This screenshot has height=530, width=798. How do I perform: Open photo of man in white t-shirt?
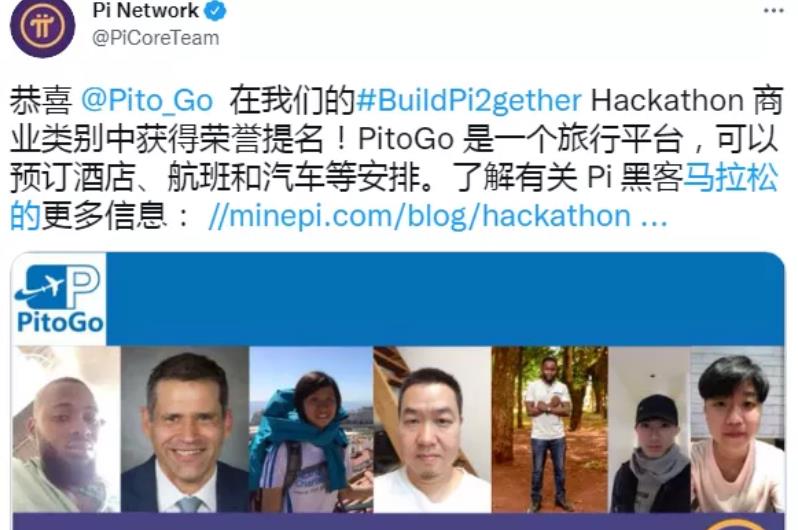[x=432, y=429]
